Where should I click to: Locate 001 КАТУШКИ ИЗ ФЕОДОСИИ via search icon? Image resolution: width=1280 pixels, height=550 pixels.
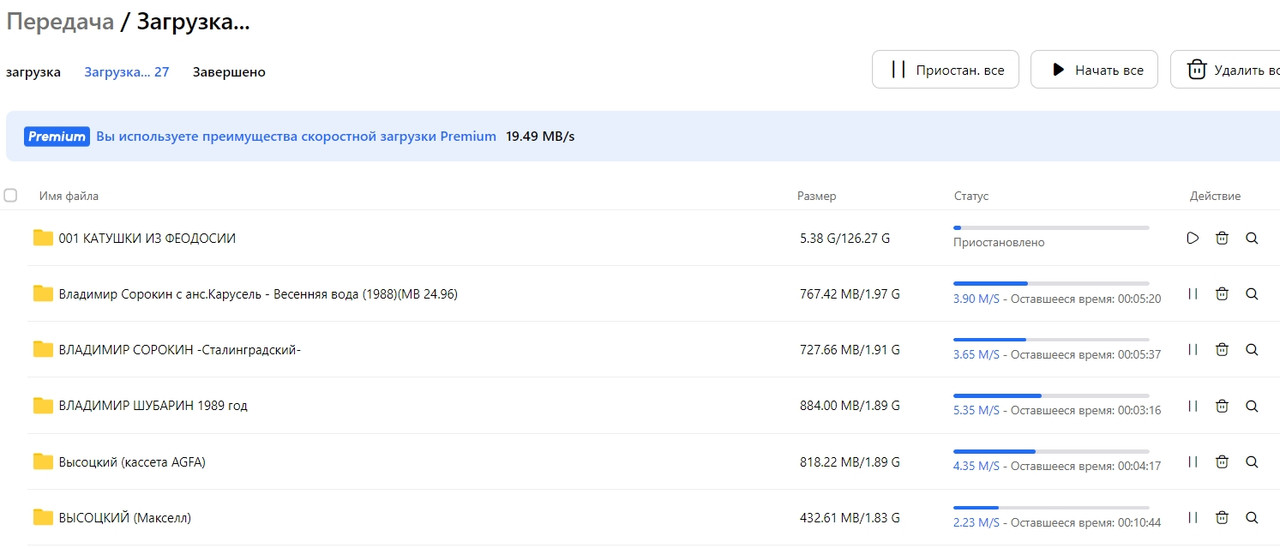1252,238
